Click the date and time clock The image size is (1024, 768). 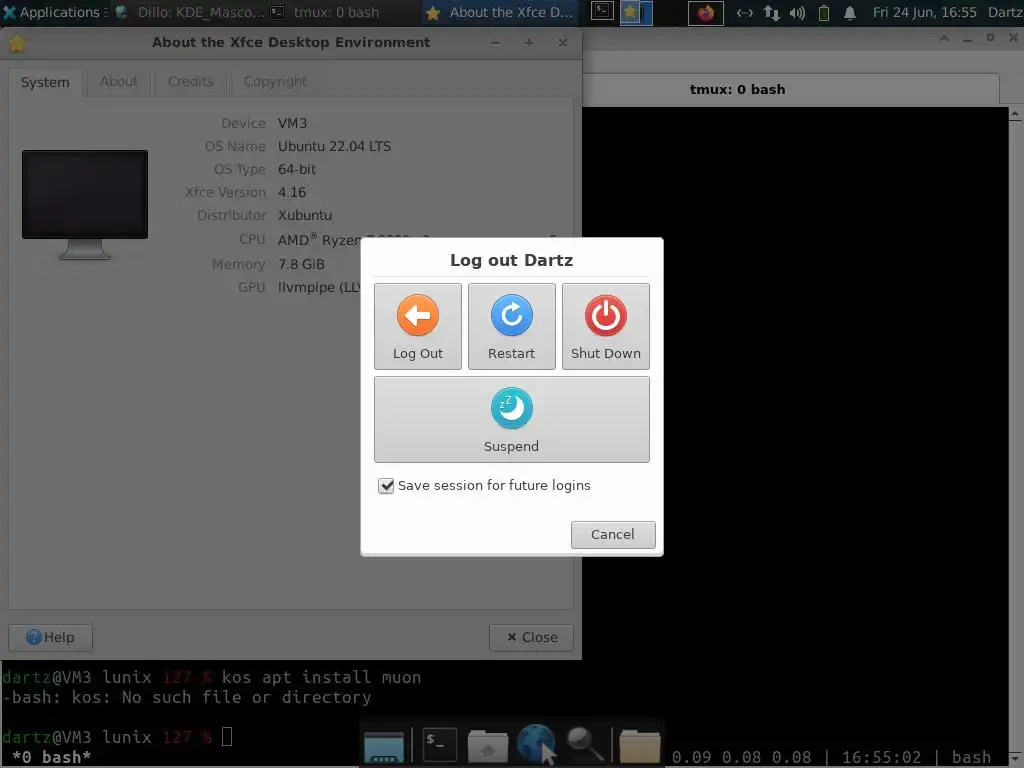(x=924, y=12)
